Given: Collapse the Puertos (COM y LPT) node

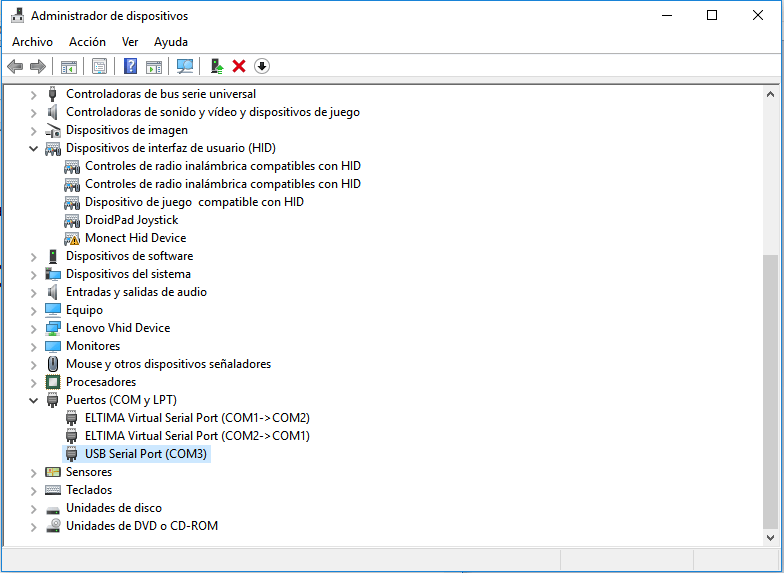Looking at the screenshot, I should (x=34, y=400).
